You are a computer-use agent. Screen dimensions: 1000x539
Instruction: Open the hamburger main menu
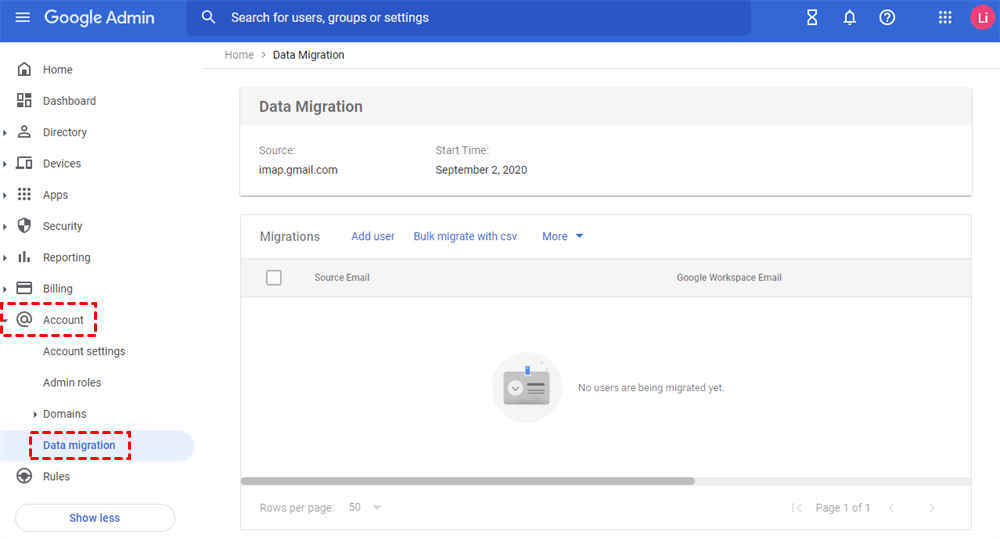(22, 18)
